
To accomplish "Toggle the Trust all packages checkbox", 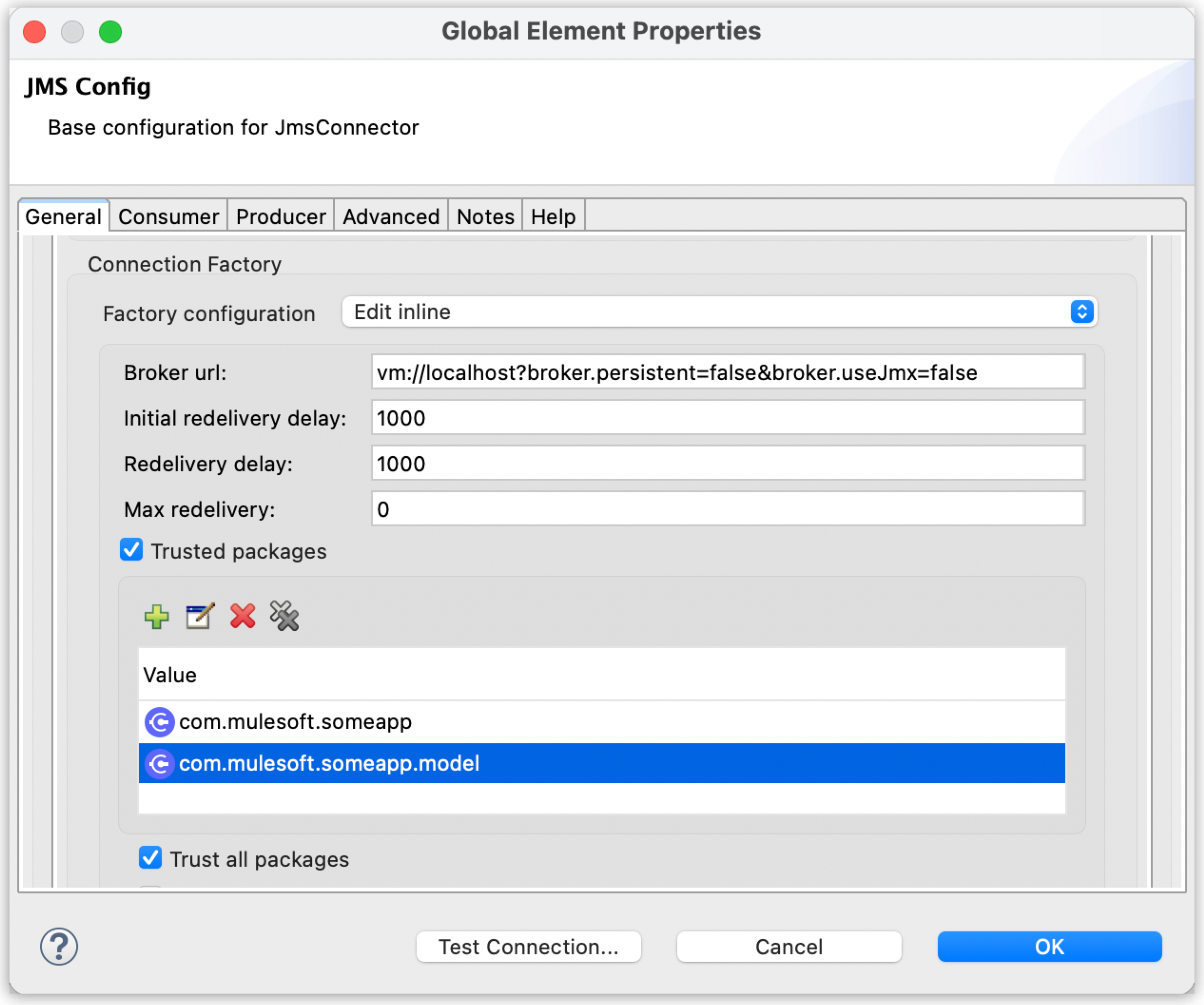I will [150, 858].
